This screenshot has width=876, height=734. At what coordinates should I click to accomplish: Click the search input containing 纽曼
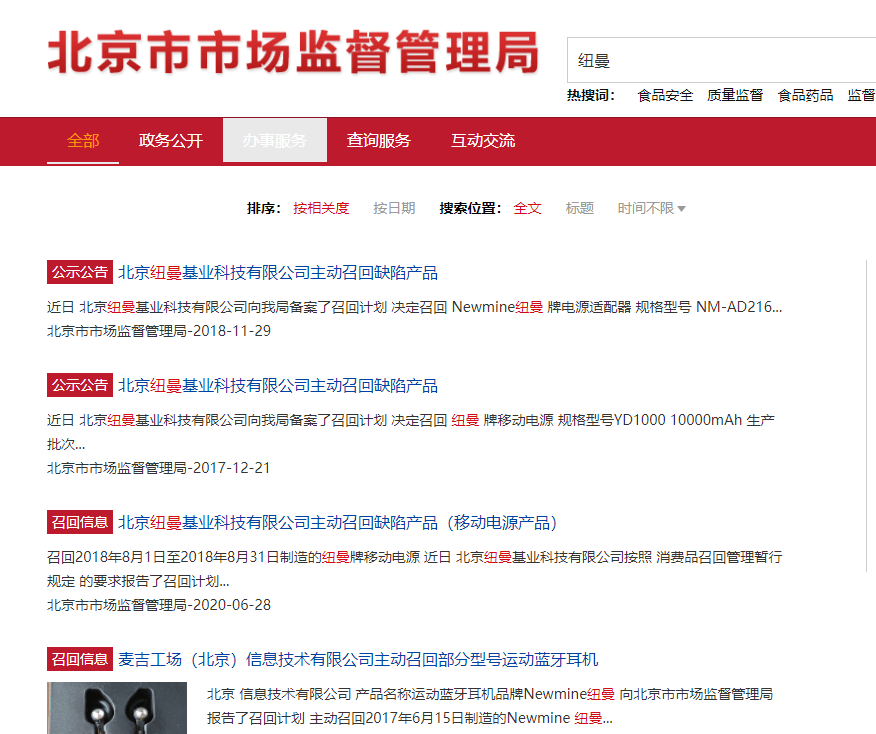[x=721, y=60]
